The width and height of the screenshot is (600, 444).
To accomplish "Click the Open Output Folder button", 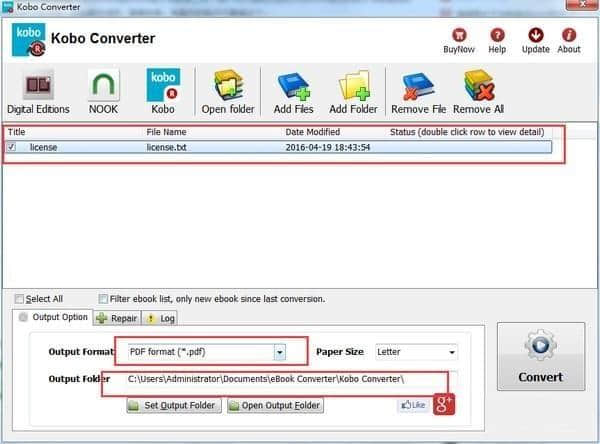I will 276,405.
